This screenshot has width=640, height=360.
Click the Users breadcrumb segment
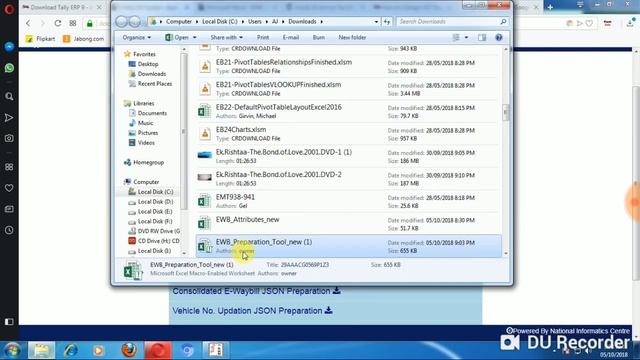pos(255,22)
